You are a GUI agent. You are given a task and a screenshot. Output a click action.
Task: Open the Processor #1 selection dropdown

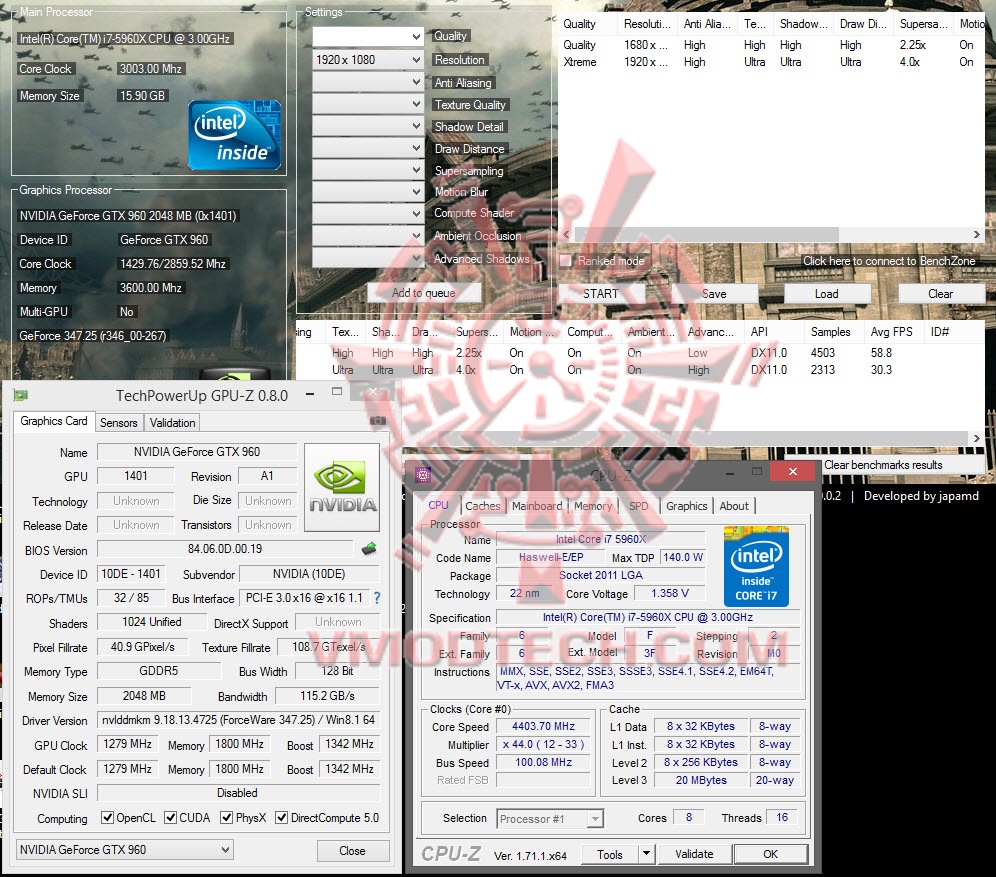click(x=550, y=819)
